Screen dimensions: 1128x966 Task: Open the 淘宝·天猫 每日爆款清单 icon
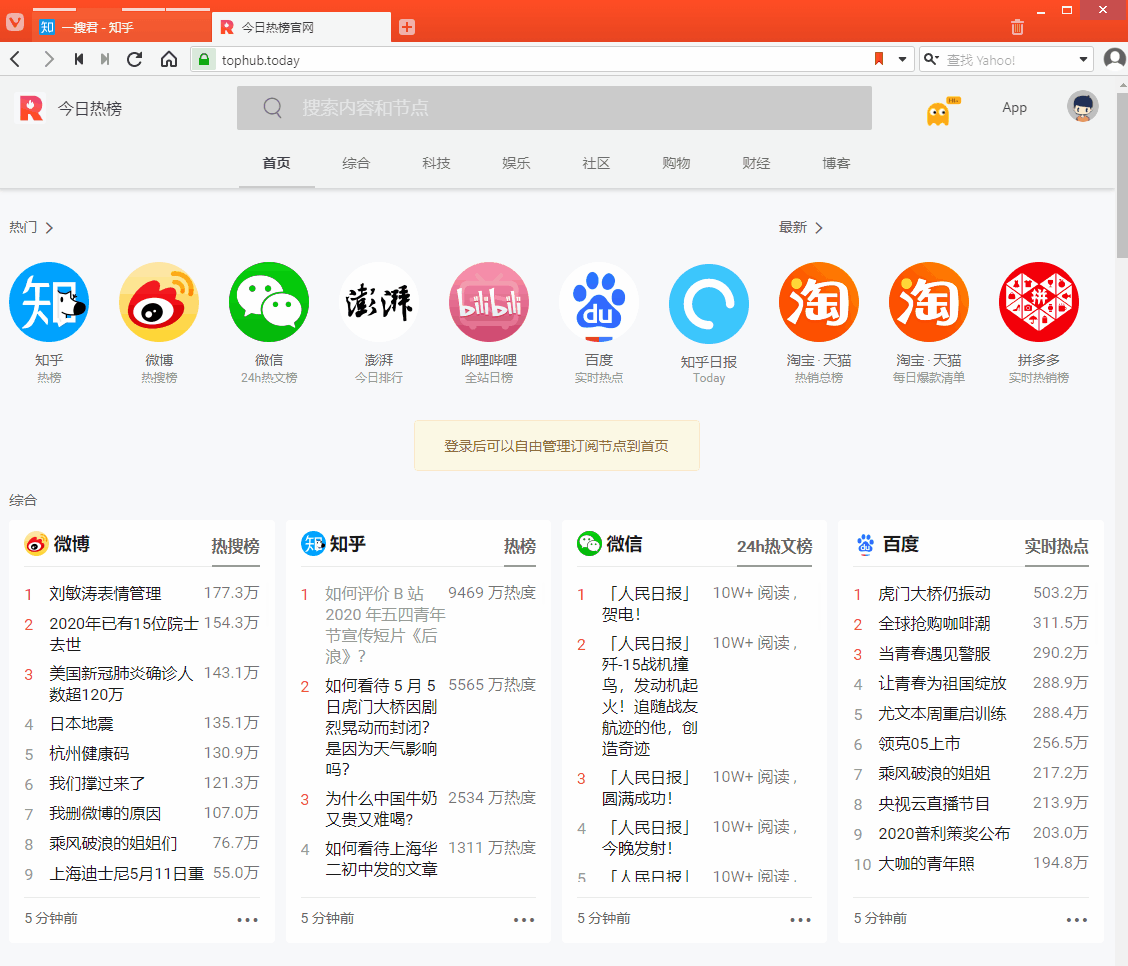pos(929,302)
